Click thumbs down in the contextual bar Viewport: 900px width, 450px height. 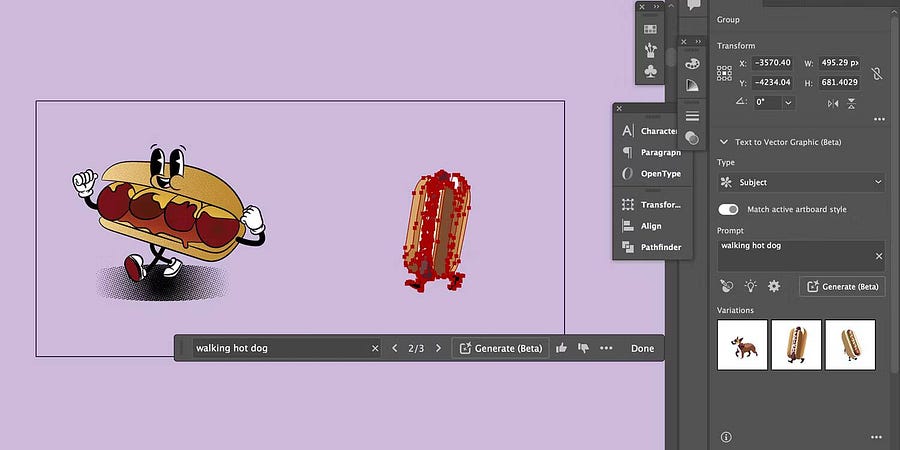point(583,348)
